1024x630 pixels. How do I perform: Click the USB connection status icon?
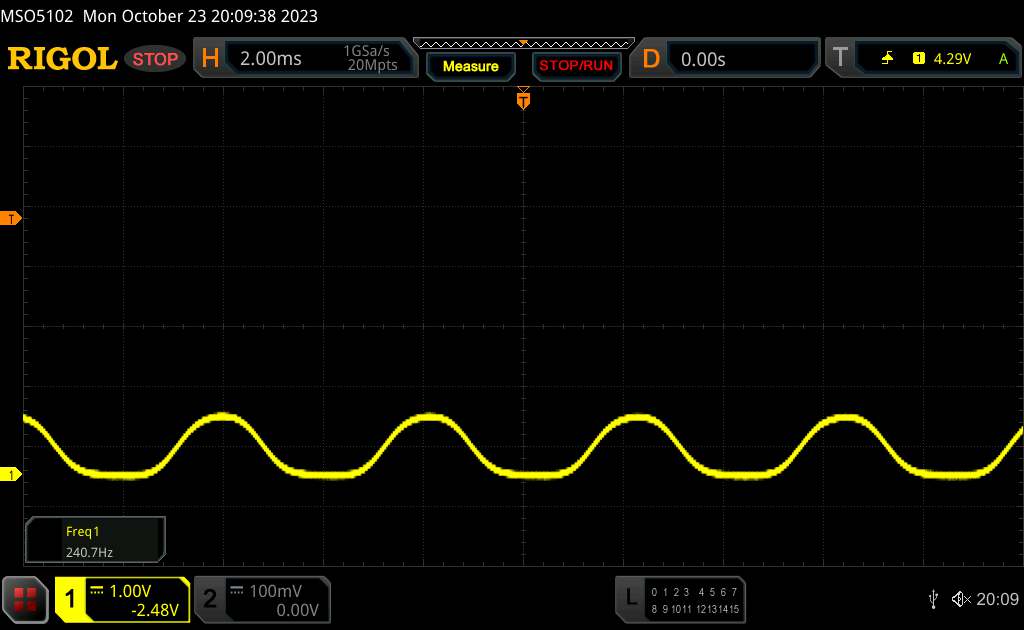933,599
